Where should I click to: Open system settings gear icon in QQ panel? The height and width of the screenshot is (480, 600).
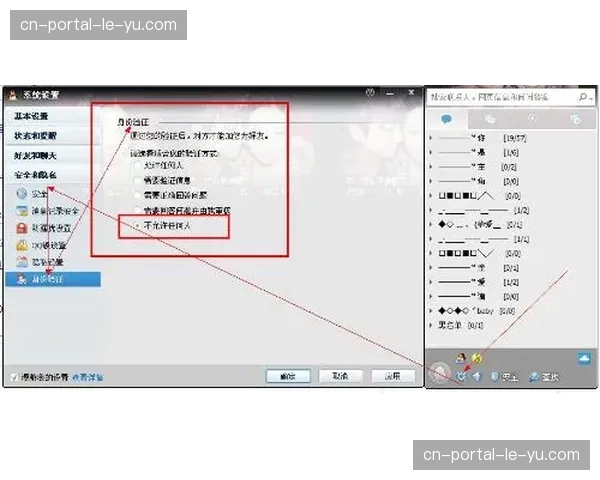461,377
